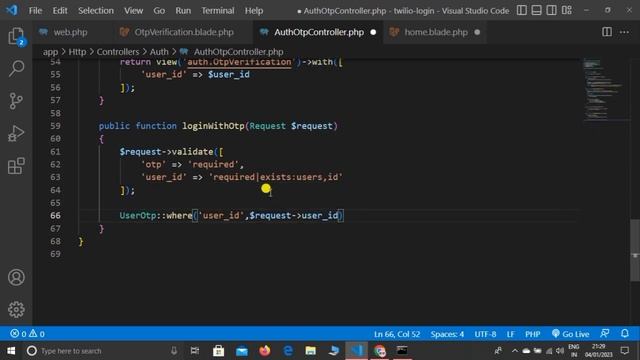Open Windows Start menu
This screenshot has height=360, width=640.
click(11, 351)
